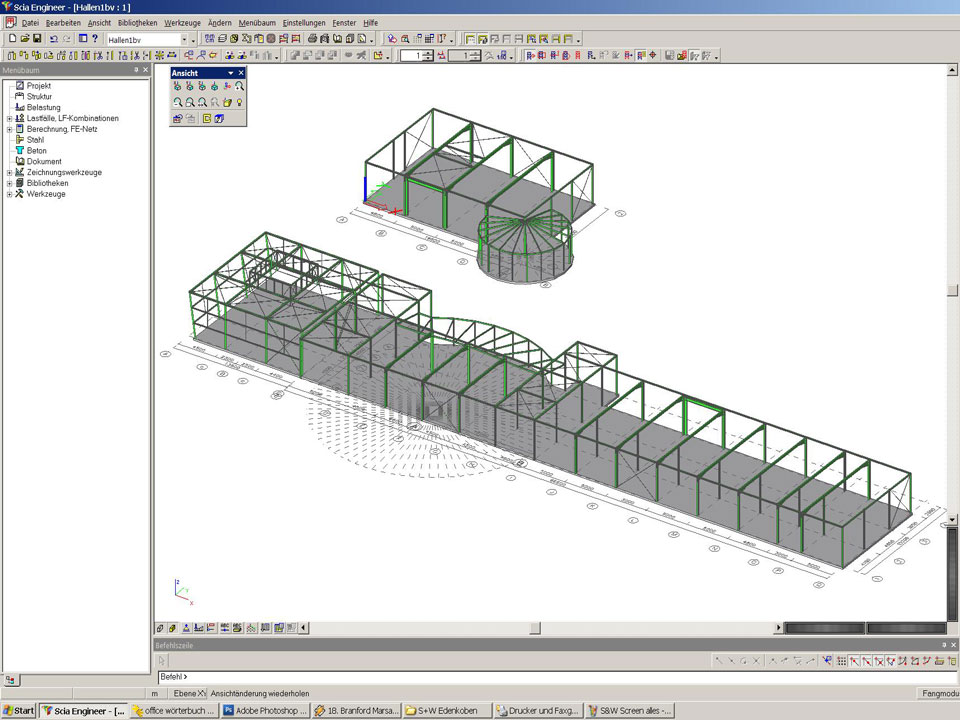
Task: Click the Undo arrow icon
Action: coord(54,39)
